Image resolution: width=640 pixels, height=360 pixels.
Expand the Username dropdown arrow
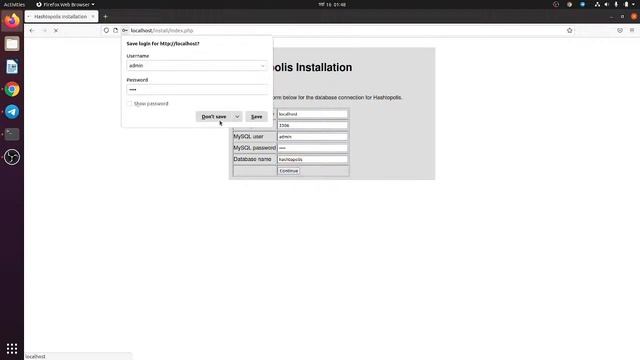tap(262, 66)
